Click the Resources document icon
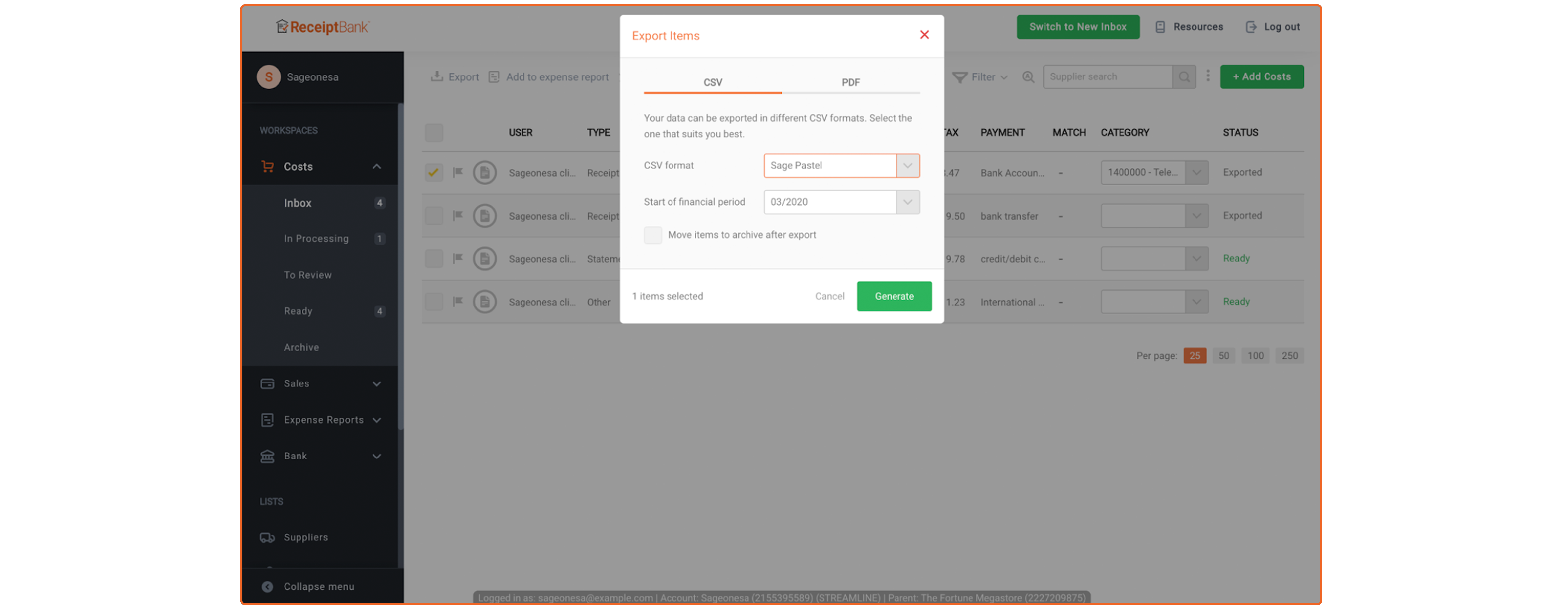1568x611 pixels. pyautogui.click(x=1160, y=27)
